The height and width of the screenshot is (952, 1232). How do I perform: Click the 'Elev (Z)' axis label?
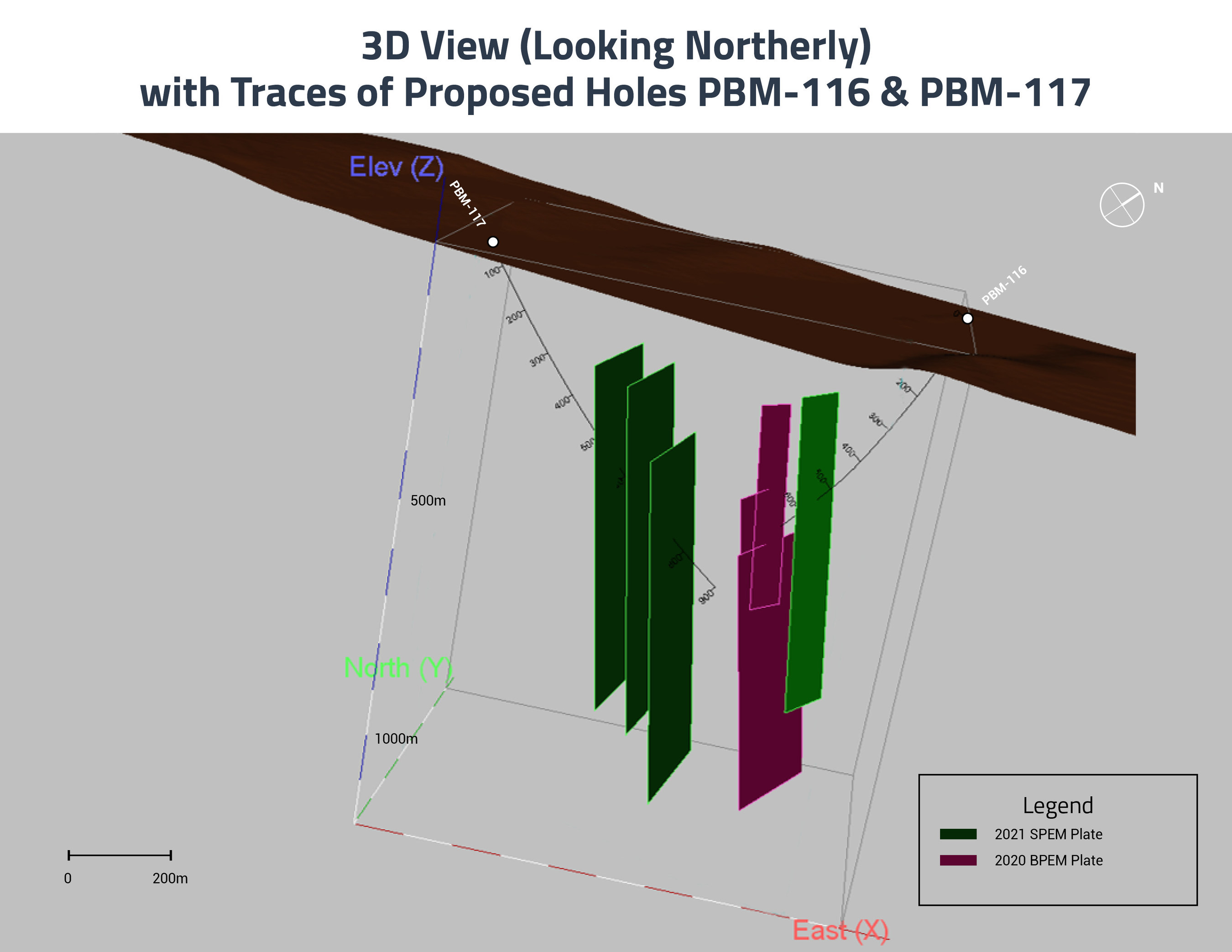coord(397,167)
